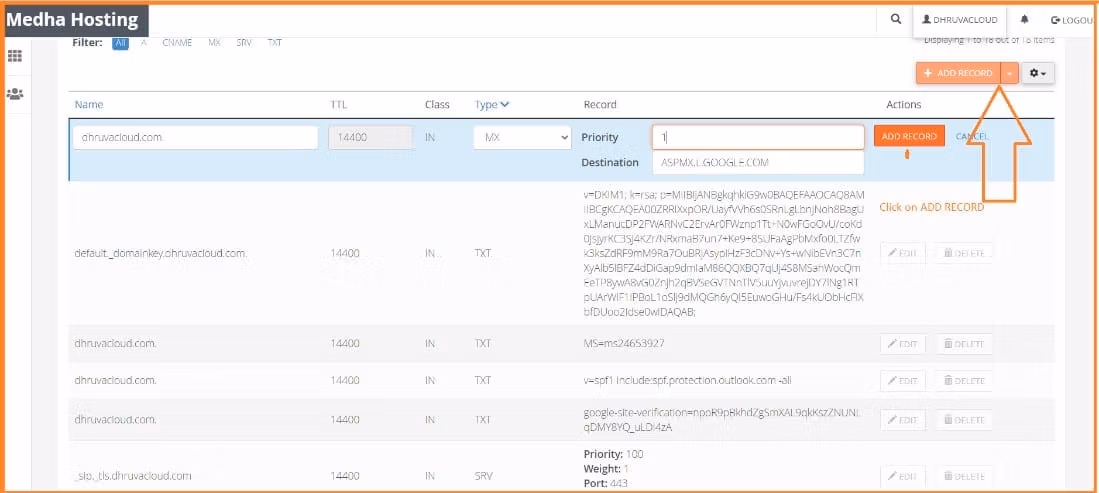The width and height of the screenshot is (1099, 493).
Task: Cancel the new record row
Action: (971, 136)
